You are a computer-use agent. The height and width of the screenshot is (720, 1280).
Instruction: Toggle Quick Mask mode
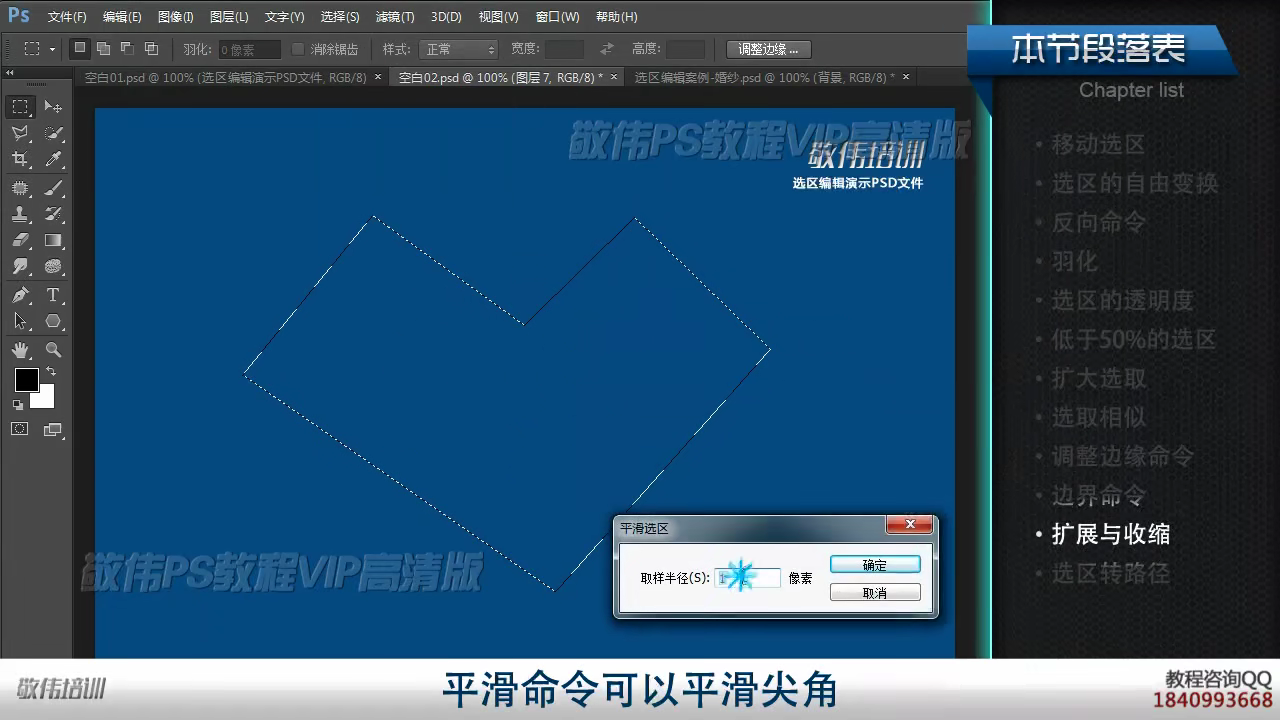click(x=20, y=429)
